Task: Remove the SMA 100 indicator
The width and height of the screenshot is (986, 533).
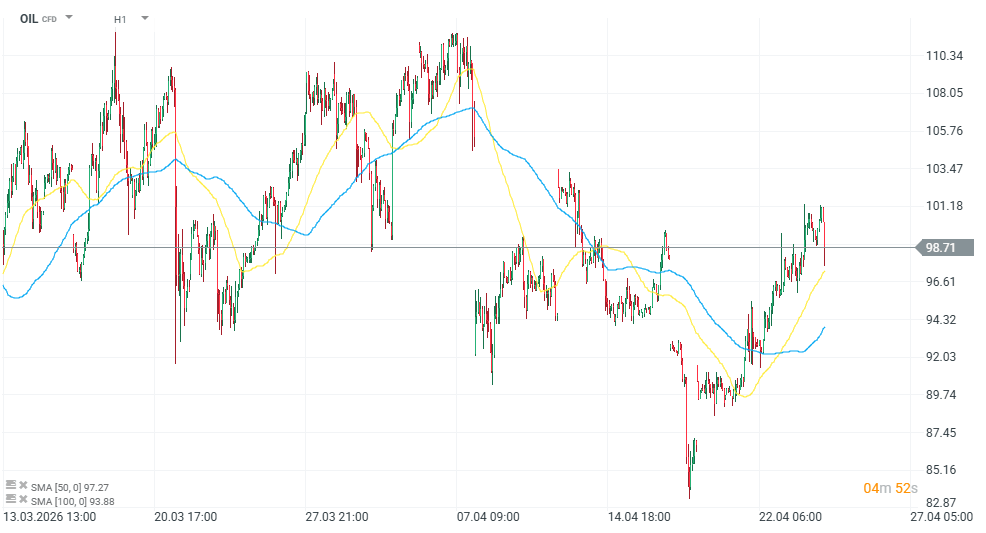Action: click(23, 498)
